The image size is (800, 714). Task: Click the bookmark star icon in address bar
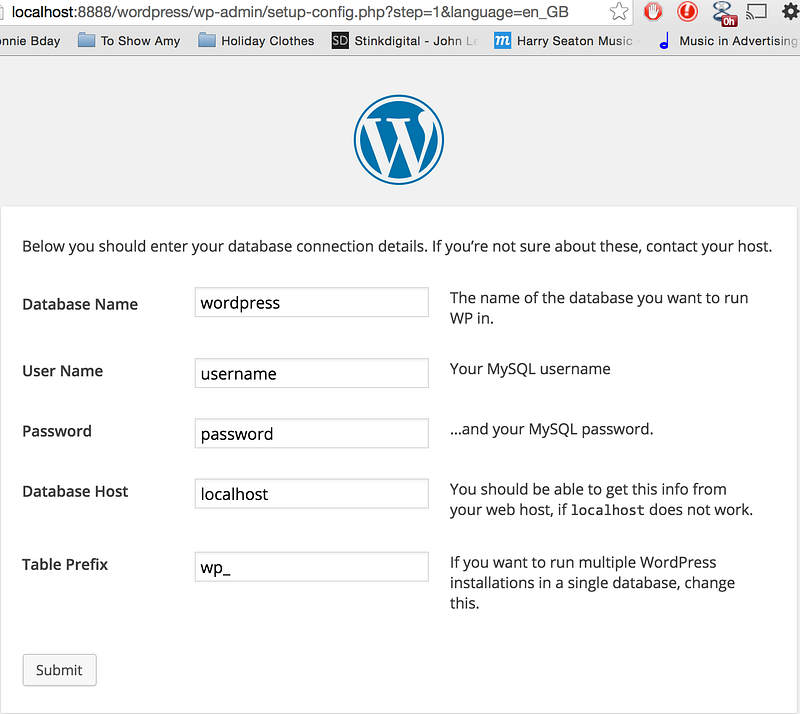coord(618,11)
